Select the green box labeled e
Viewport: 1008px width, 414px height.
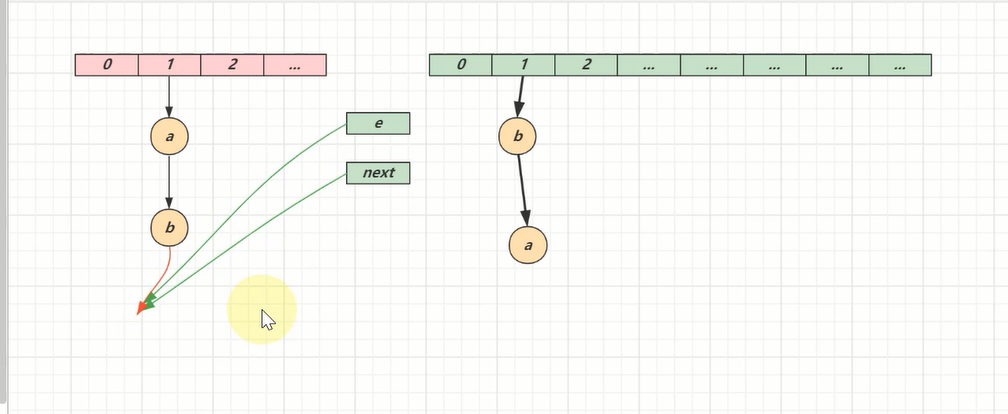tap(378, 123)
